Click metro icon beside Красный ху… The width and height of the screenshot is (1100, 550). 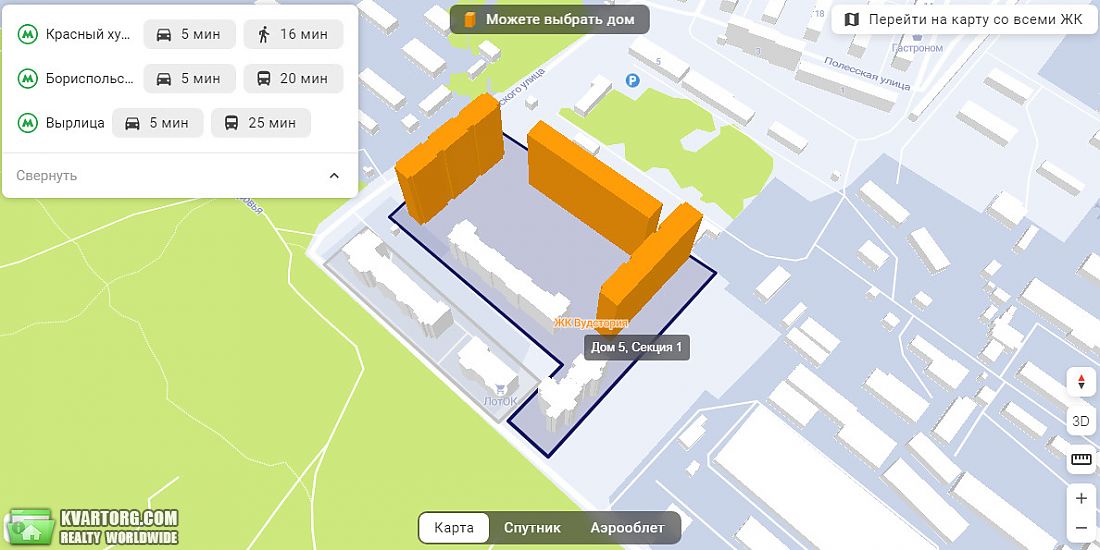tap(27, 34)
